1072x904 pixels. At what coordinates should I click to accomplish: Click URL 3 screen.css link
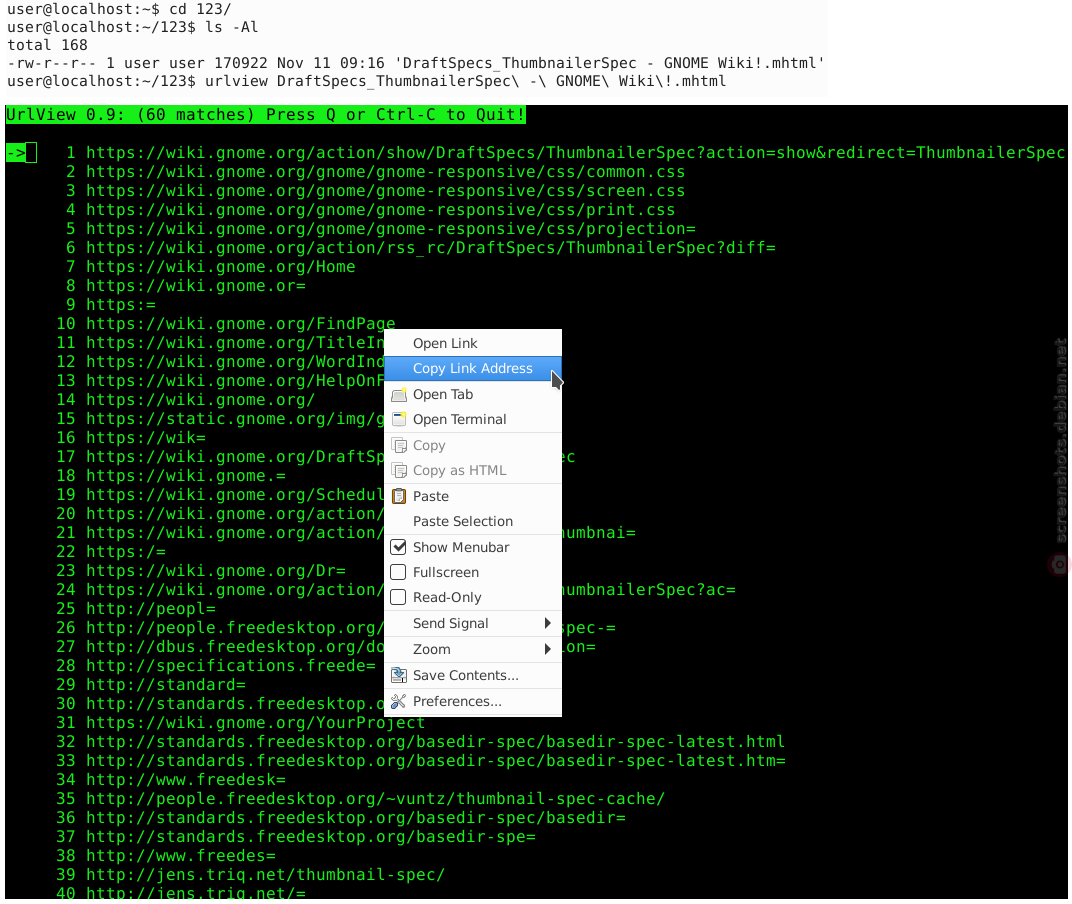click(x=386, y=191)
